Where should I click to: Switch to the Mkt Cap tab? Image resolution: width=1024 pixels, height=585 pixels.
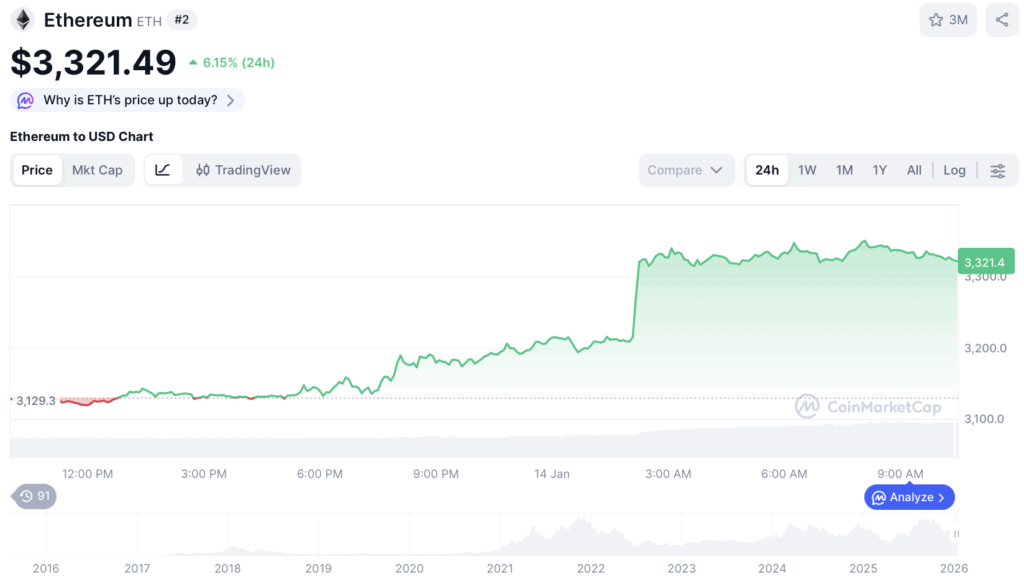(x=97, y=170)
